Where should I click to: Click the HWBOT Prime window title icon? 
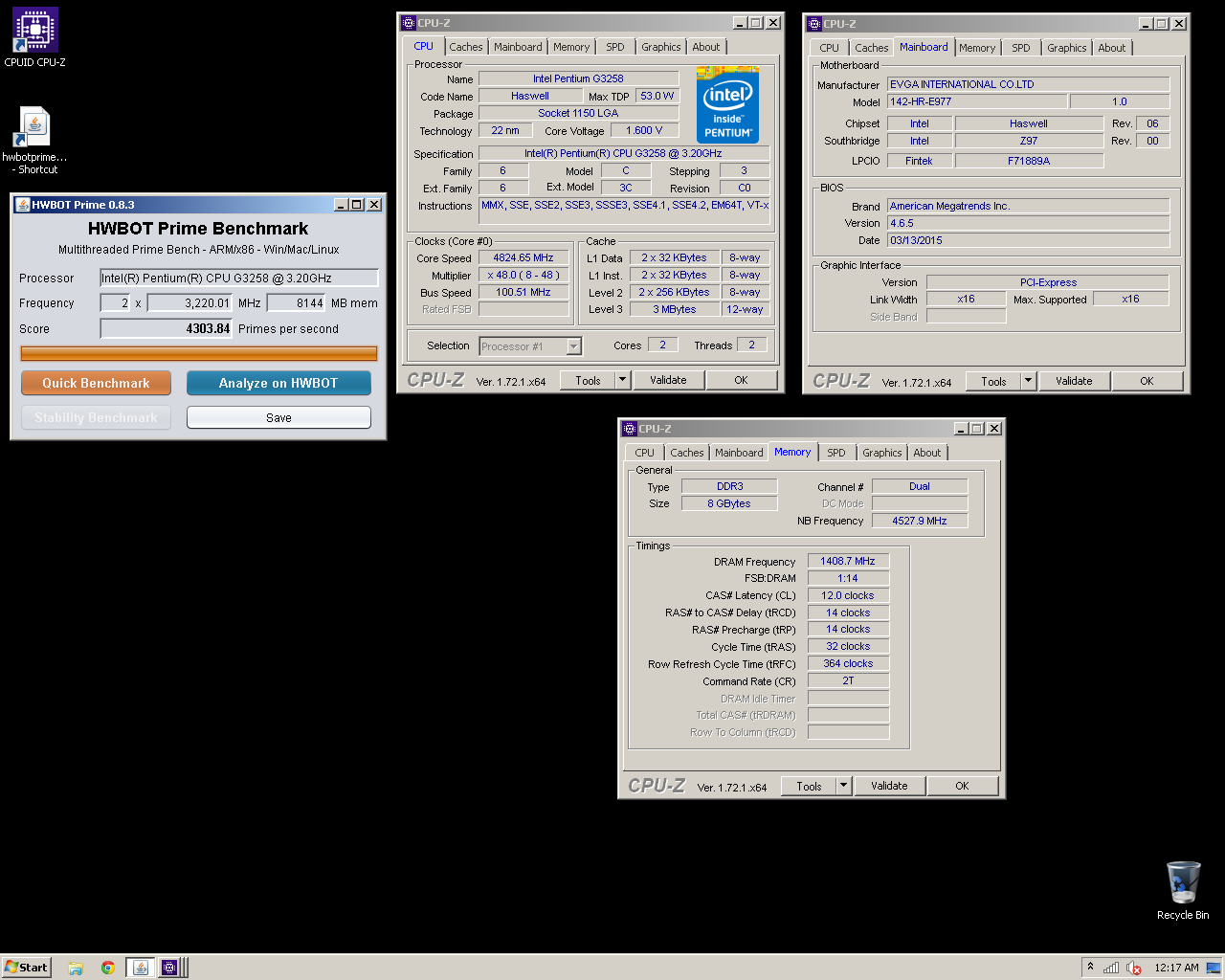[23, 204]
